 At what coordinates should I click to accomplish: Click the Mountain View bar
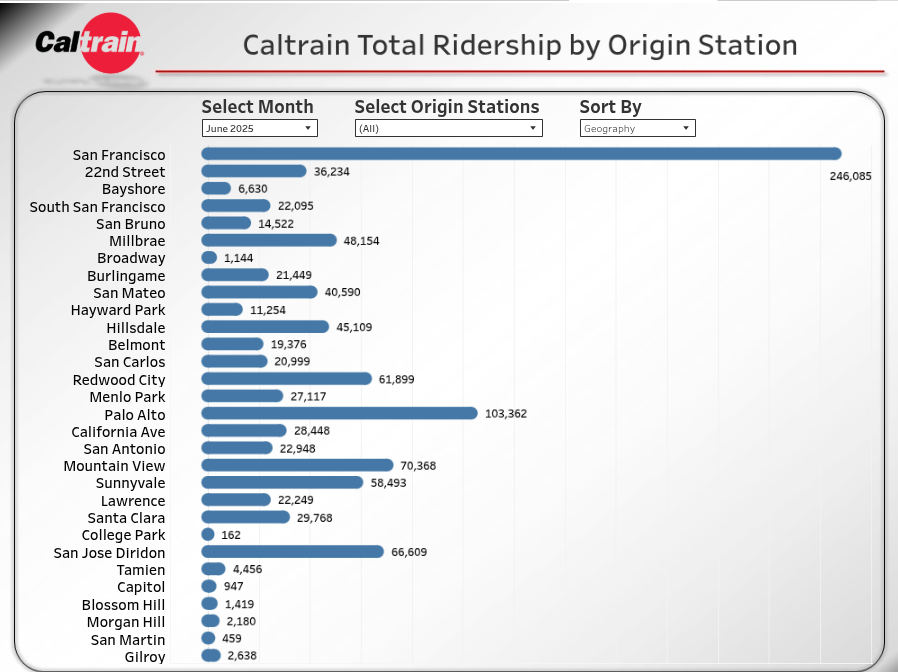297,465
